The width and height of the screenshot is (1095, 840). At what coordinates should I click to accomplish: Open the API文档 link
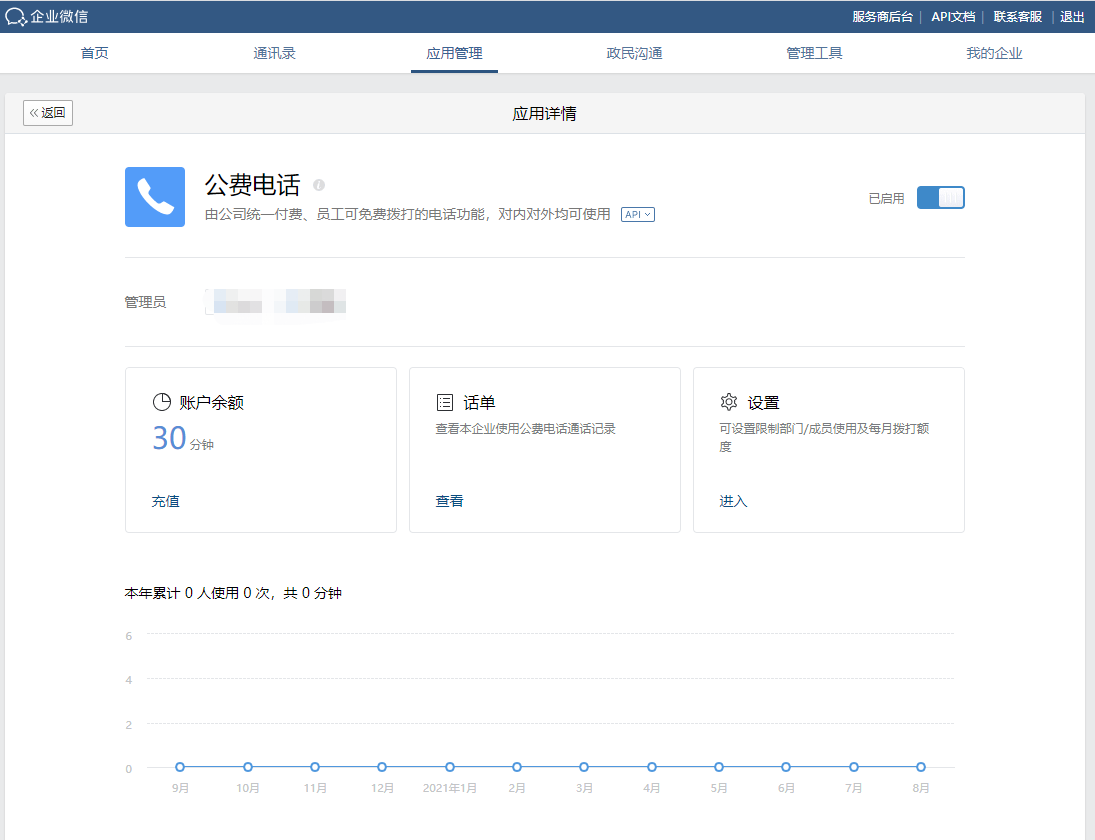click(x=953, y=17)
